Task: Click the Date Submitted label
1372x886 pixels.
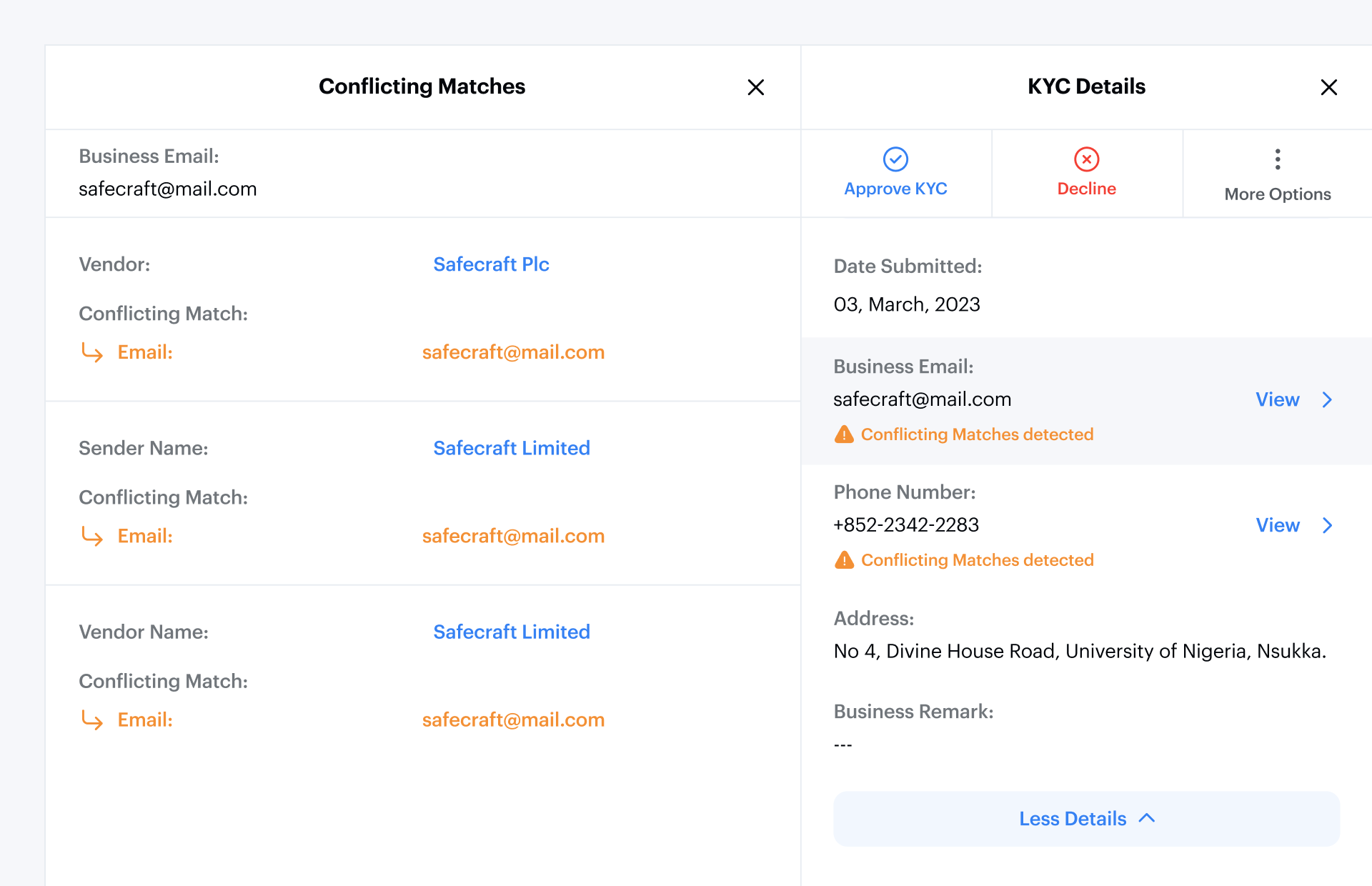Action: [908, 267]
